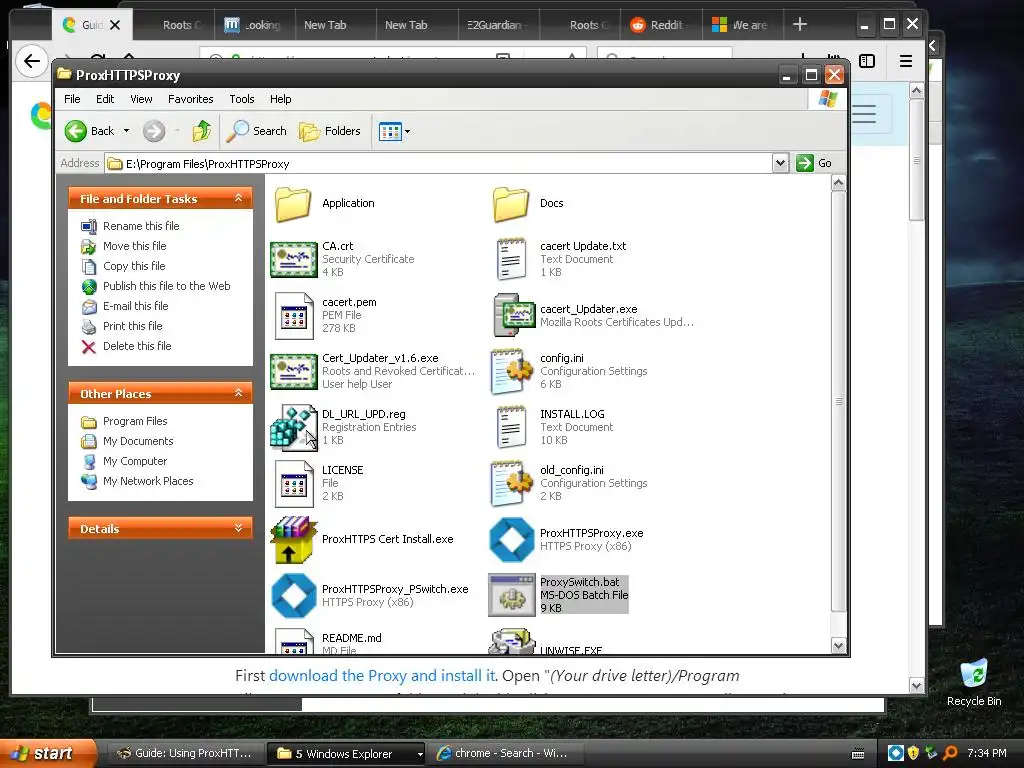Click Explorer scrollbar down arrow
1024x768 pixels.
(839, 646)
